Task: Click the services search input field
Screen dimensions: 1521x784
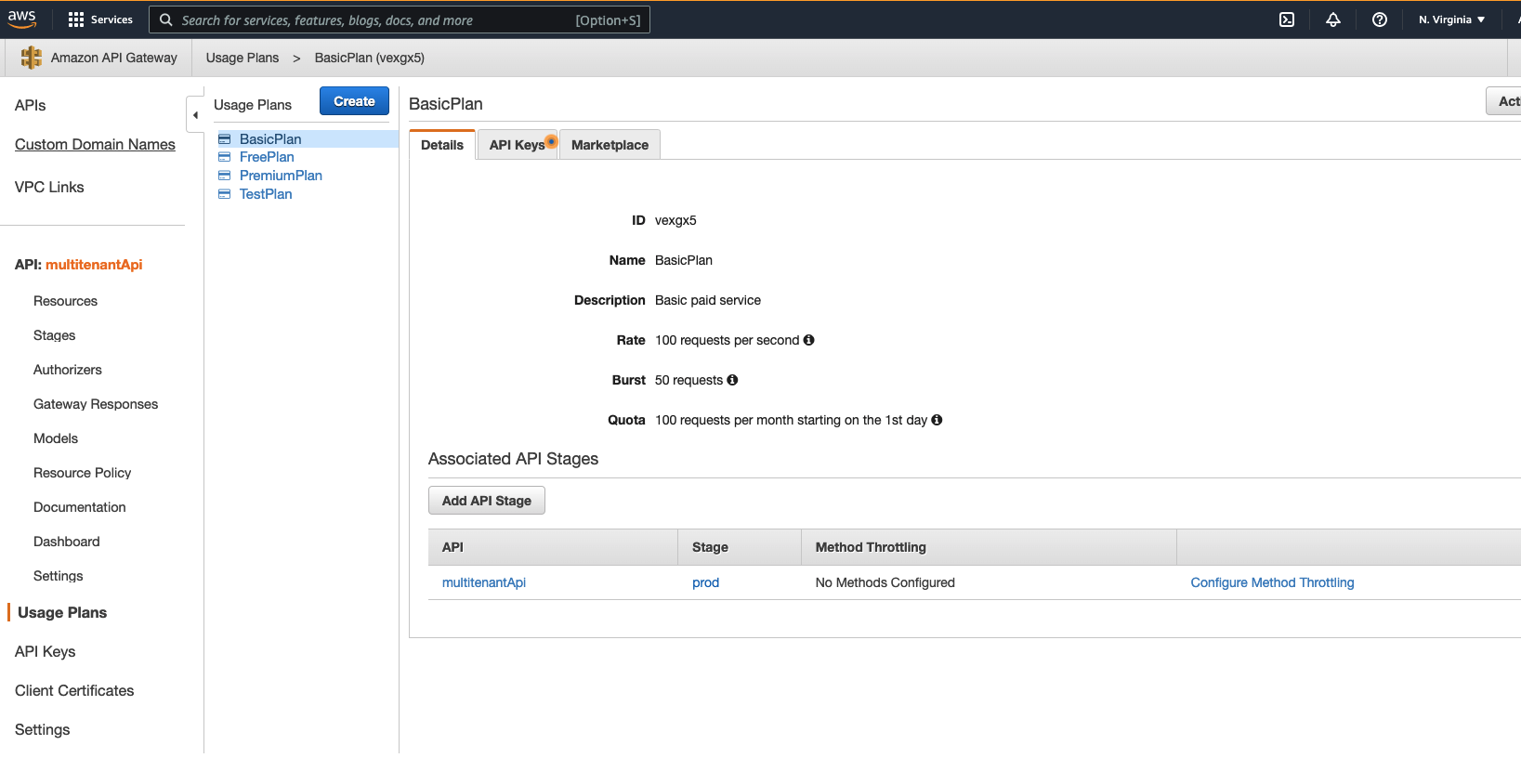Action: 400,20
